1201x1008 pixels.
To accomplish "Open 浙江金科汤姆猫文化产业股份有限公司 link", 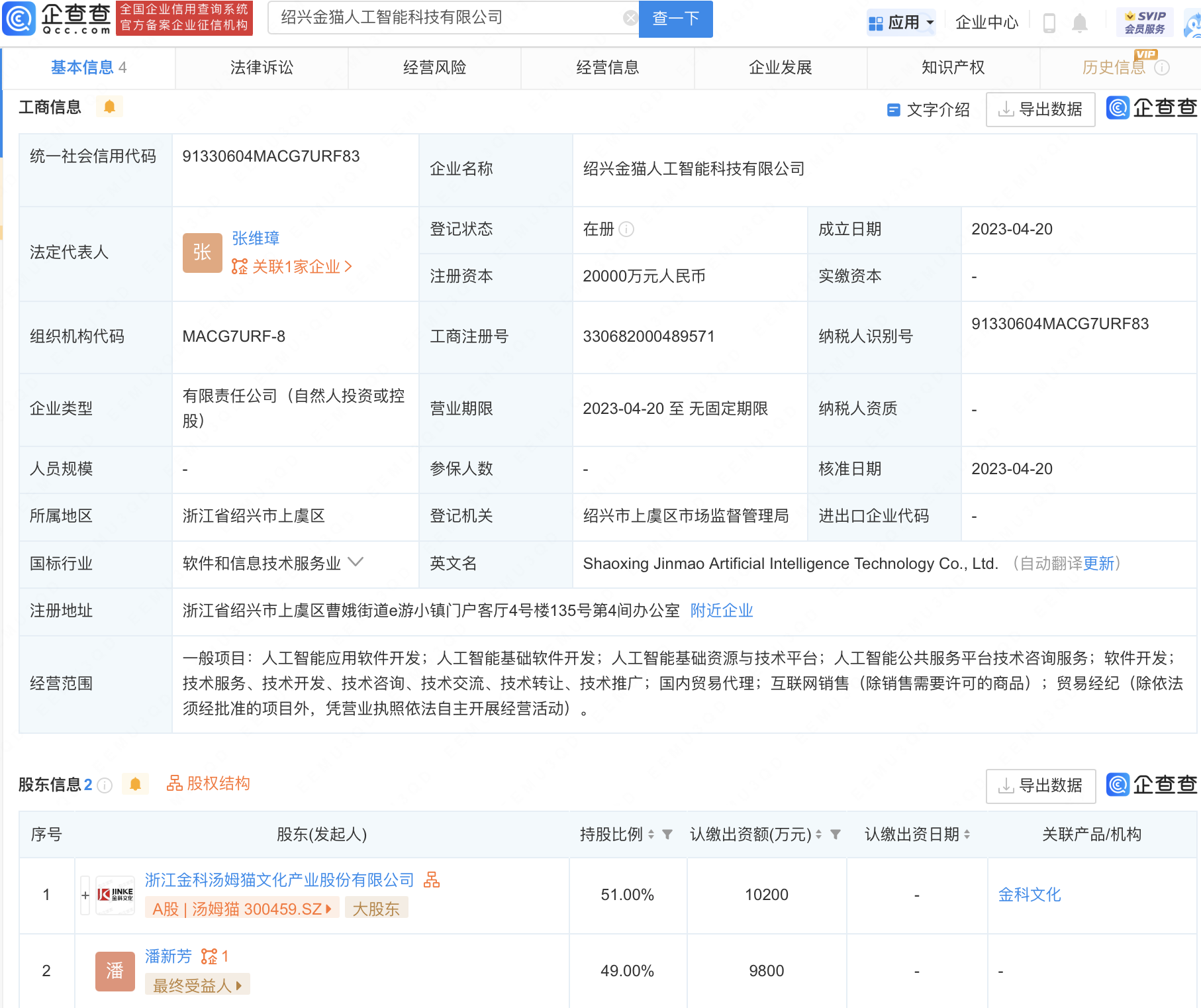I will [x=279, y=880].
